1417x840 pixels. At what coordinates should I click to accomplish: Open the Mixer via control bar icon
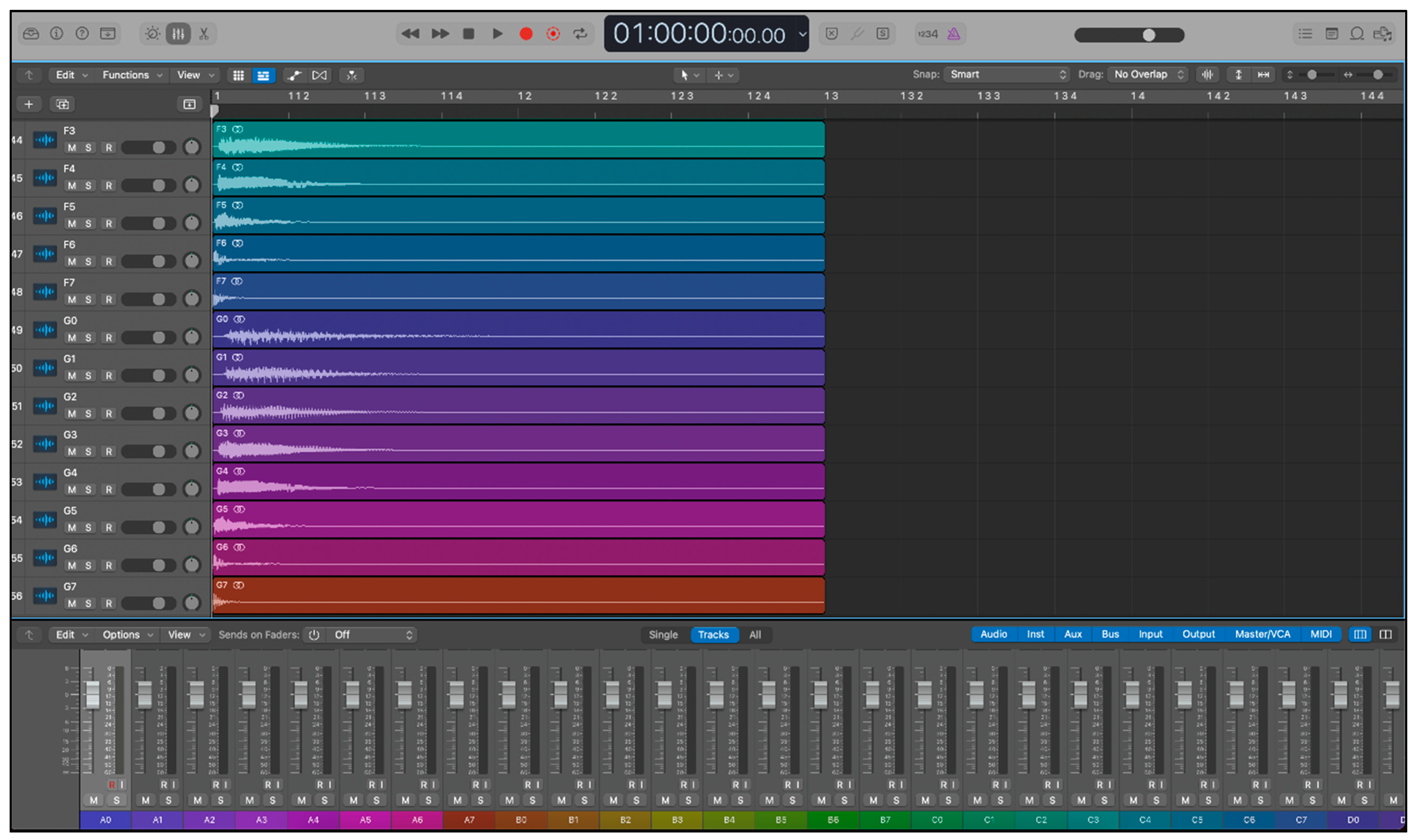click(x=178, y=34)
